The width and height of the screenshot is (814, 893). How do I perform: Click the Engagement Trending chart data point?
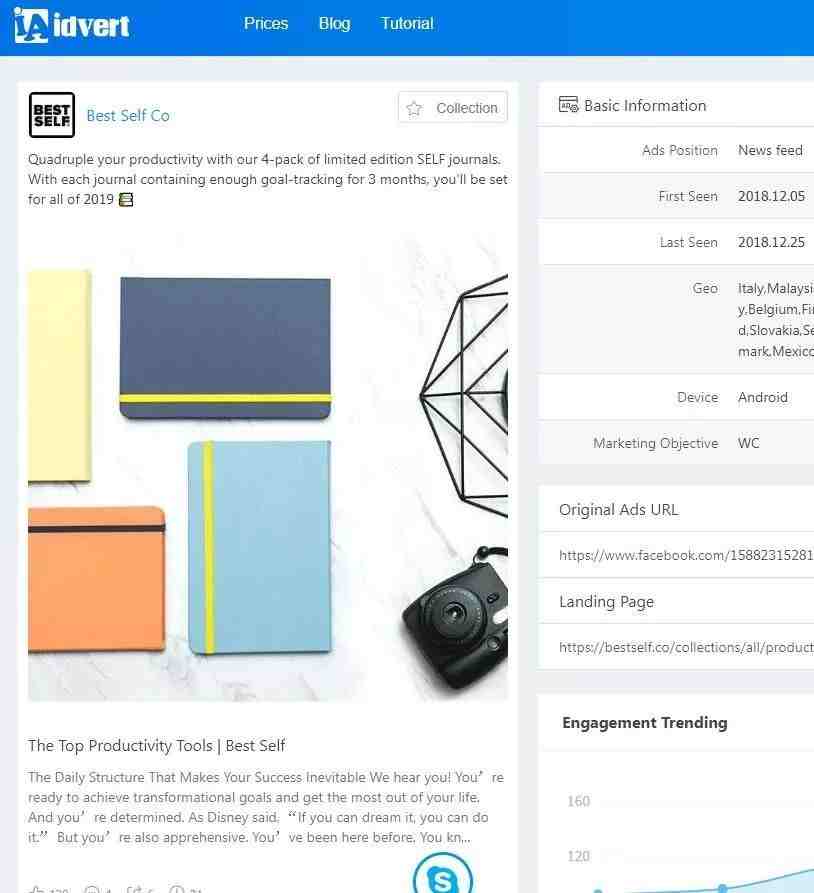(722, 888)
